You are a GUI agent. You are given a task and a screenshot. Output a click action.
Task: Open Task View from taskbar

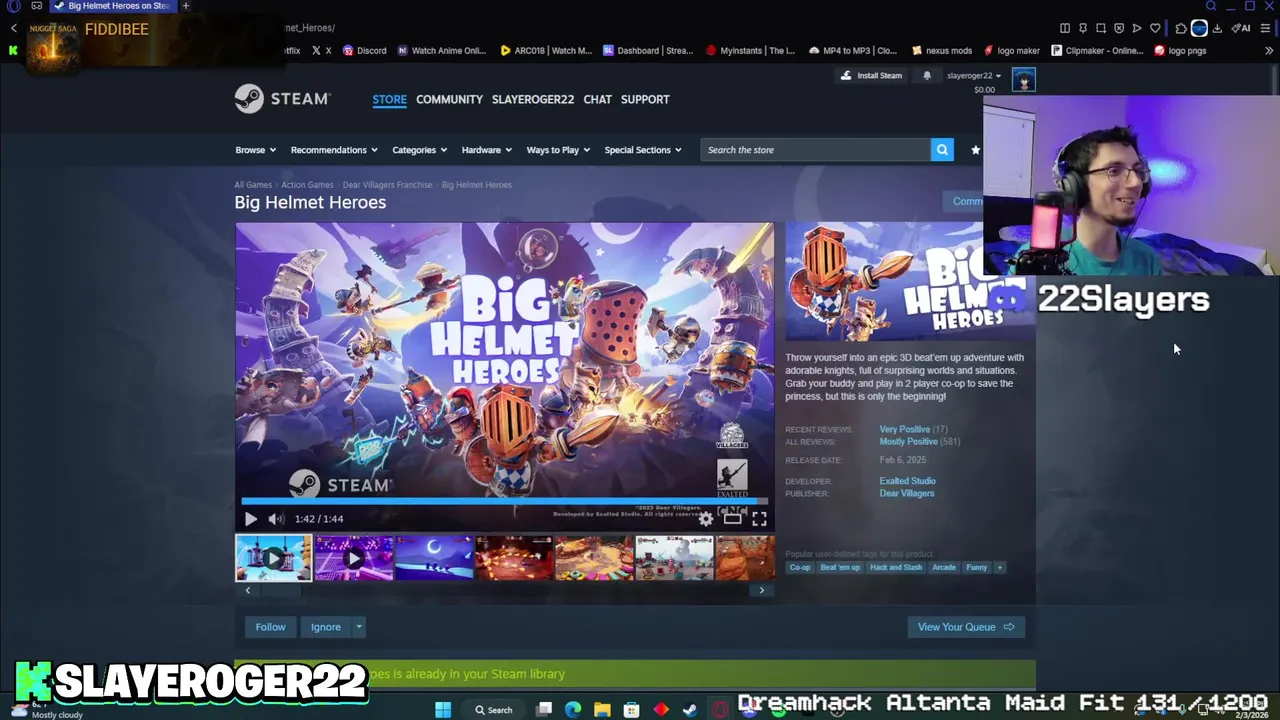544,710
